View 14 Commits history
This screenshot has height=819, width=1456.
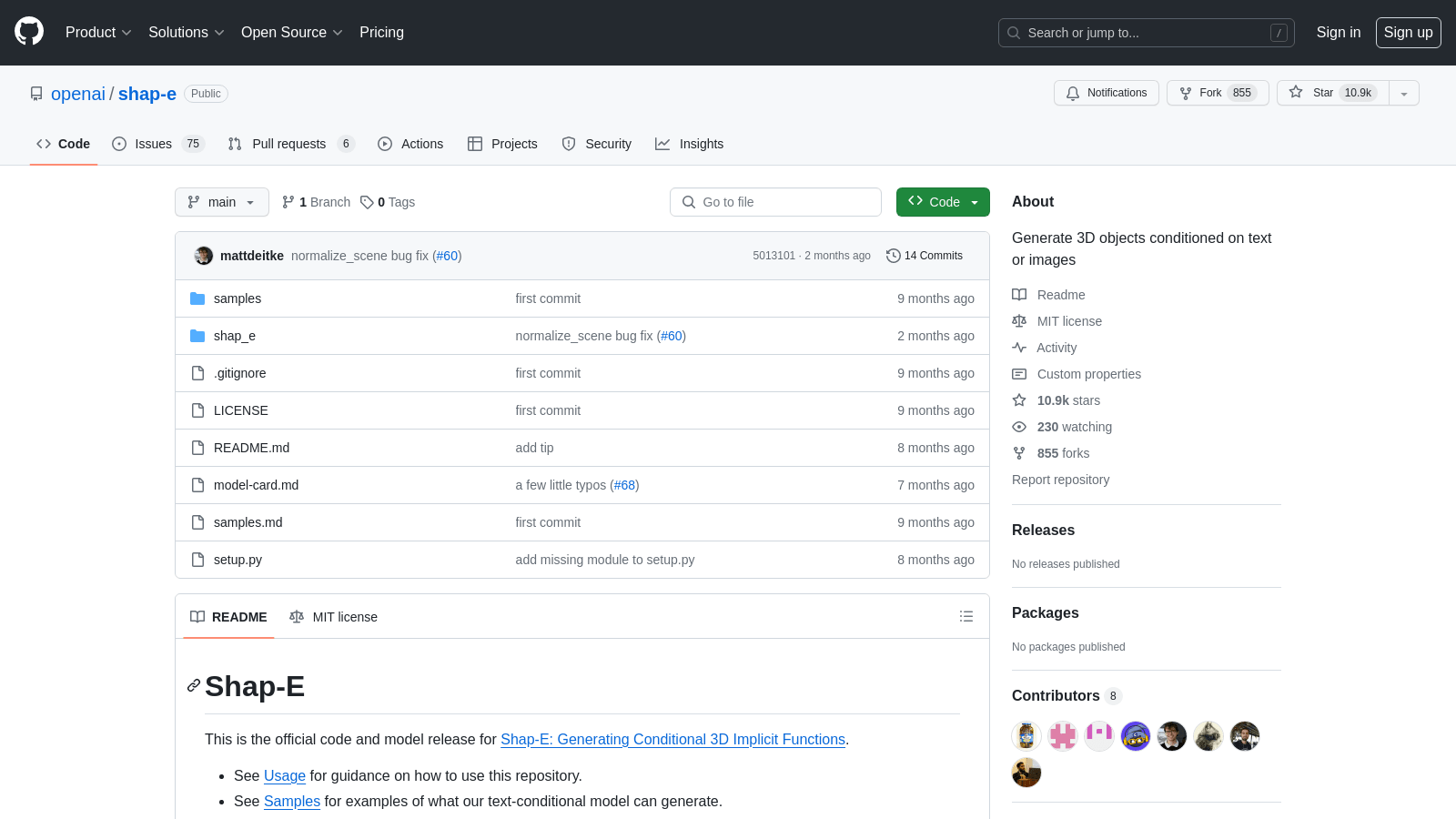click(x=925, y=256)
